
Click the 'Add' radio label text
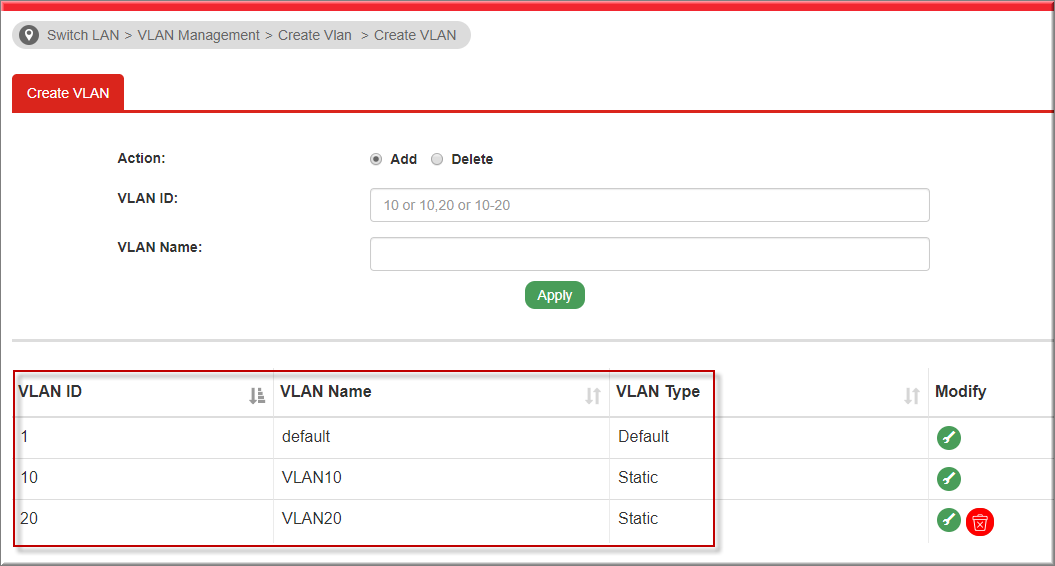[404, 159]
